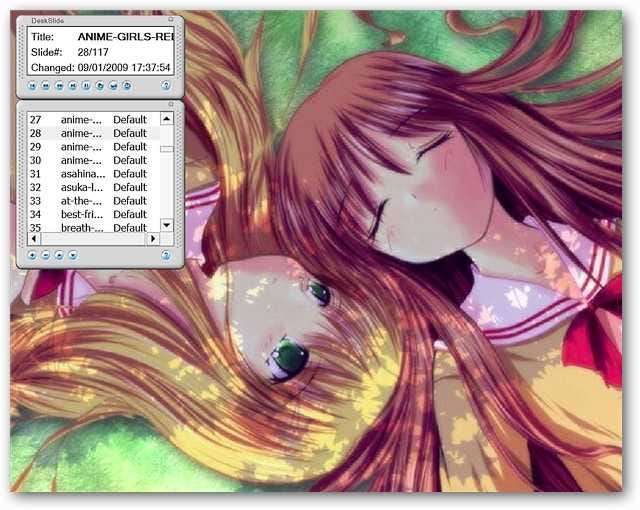Viewport: 640px width, 510px height.
Task: Select slide row 30 in playlist
Action: [93, 160]
